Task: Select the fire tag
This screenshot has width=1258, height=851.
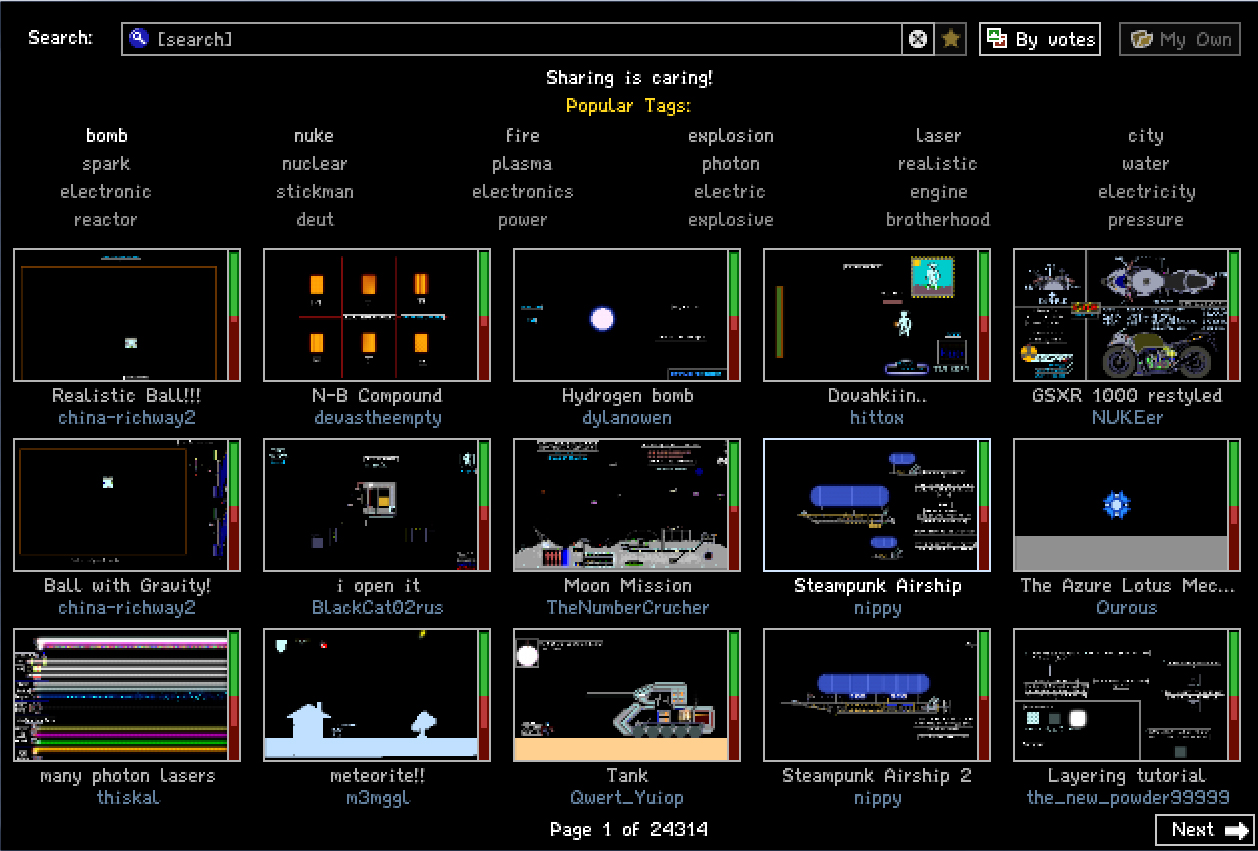Action: point(522,136)
